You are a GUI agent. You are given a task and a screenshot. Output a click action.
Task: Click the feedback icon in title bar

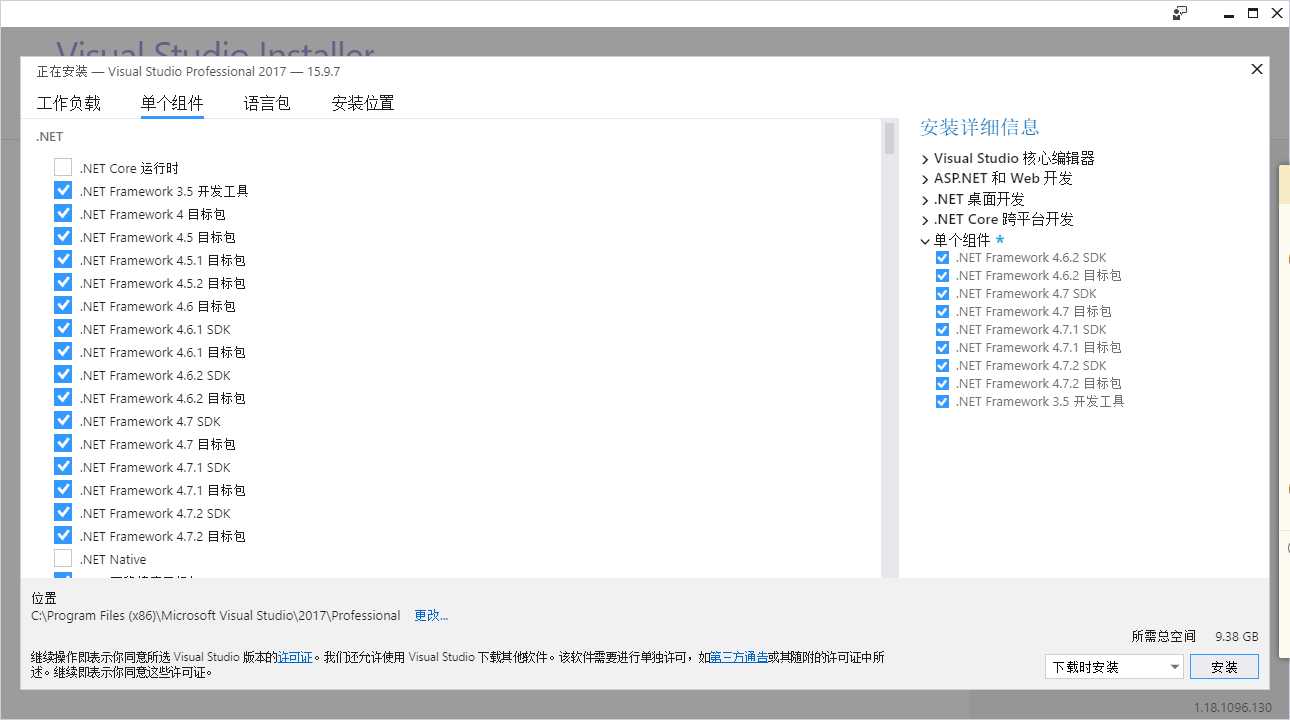[1181, 13]
